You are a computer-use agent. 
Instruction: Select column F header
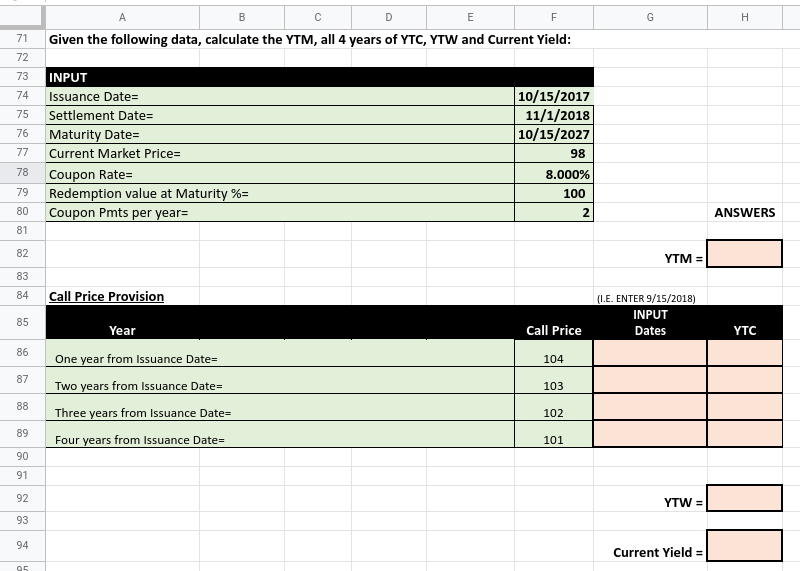[554, 17]
